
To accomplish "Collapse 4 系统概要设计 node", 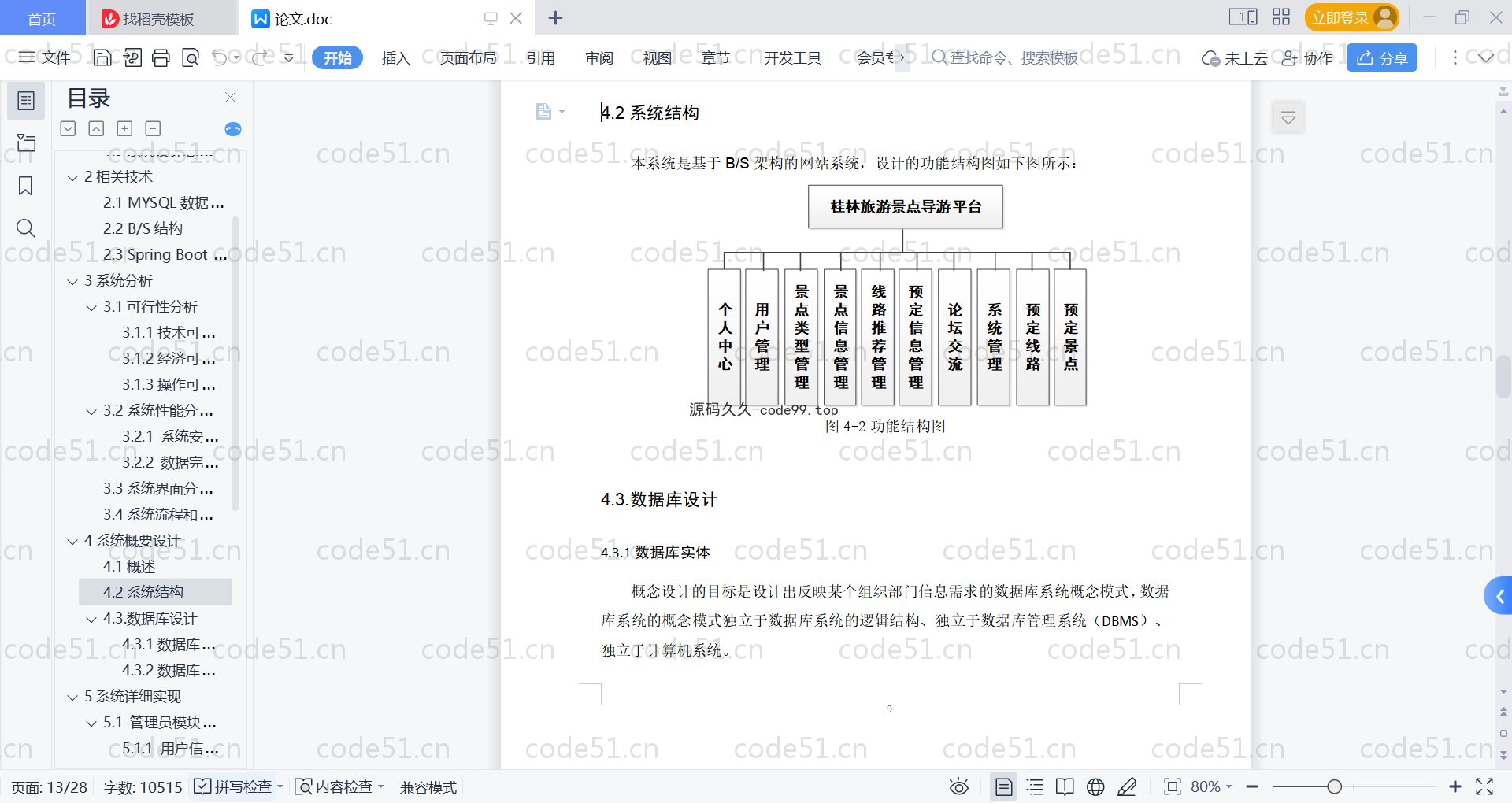I will click(72, 541).
